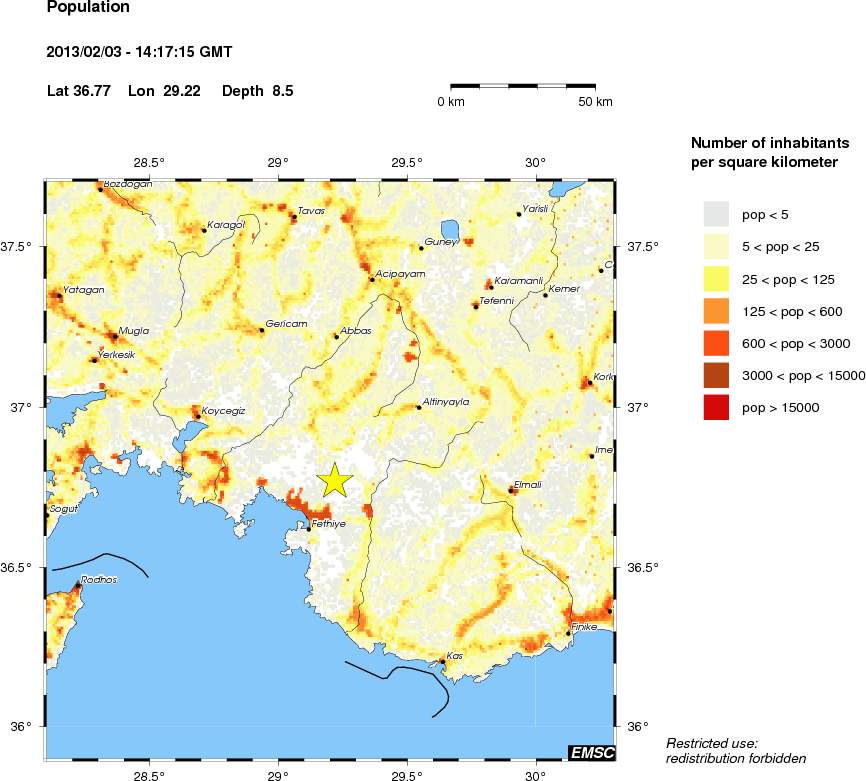Image resolution: width=866 pixels, height=781 pixels.
Task: Click the yellow earthquake epicenter star
Action: point(335,480)
